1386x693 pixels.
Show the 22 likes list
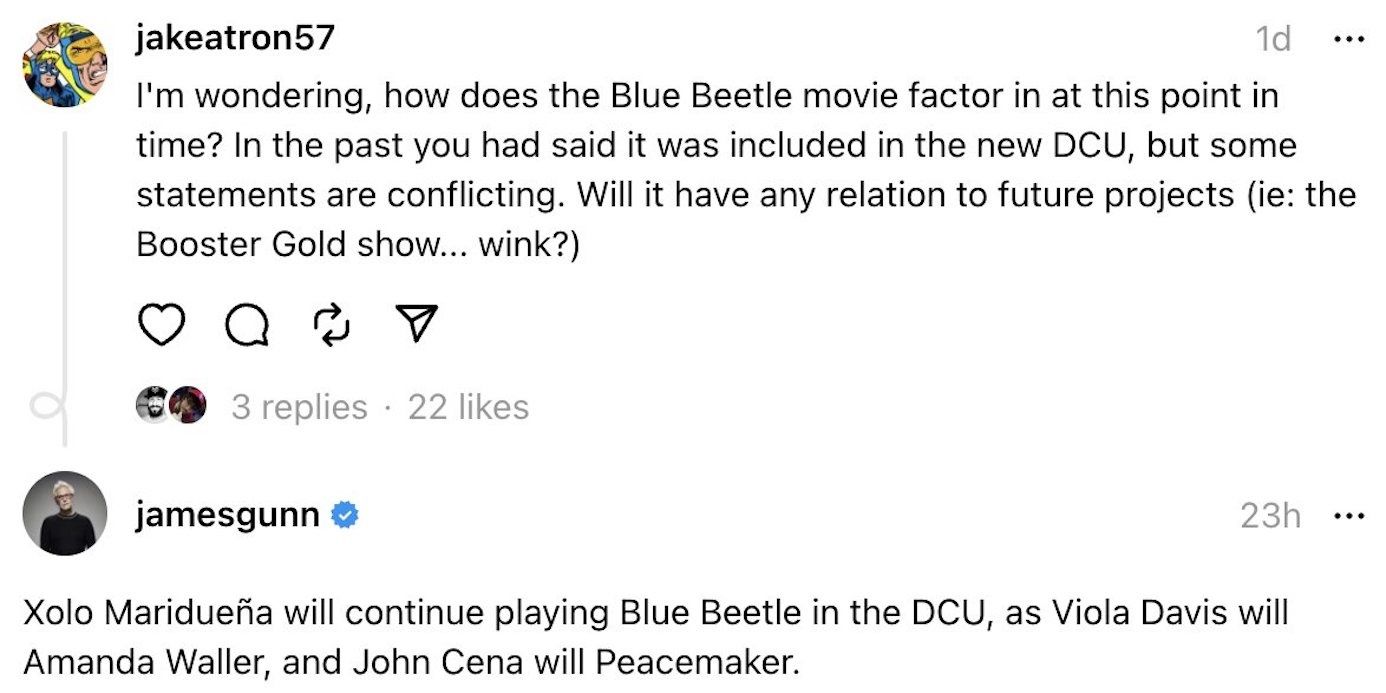click(x=468, y=407)
